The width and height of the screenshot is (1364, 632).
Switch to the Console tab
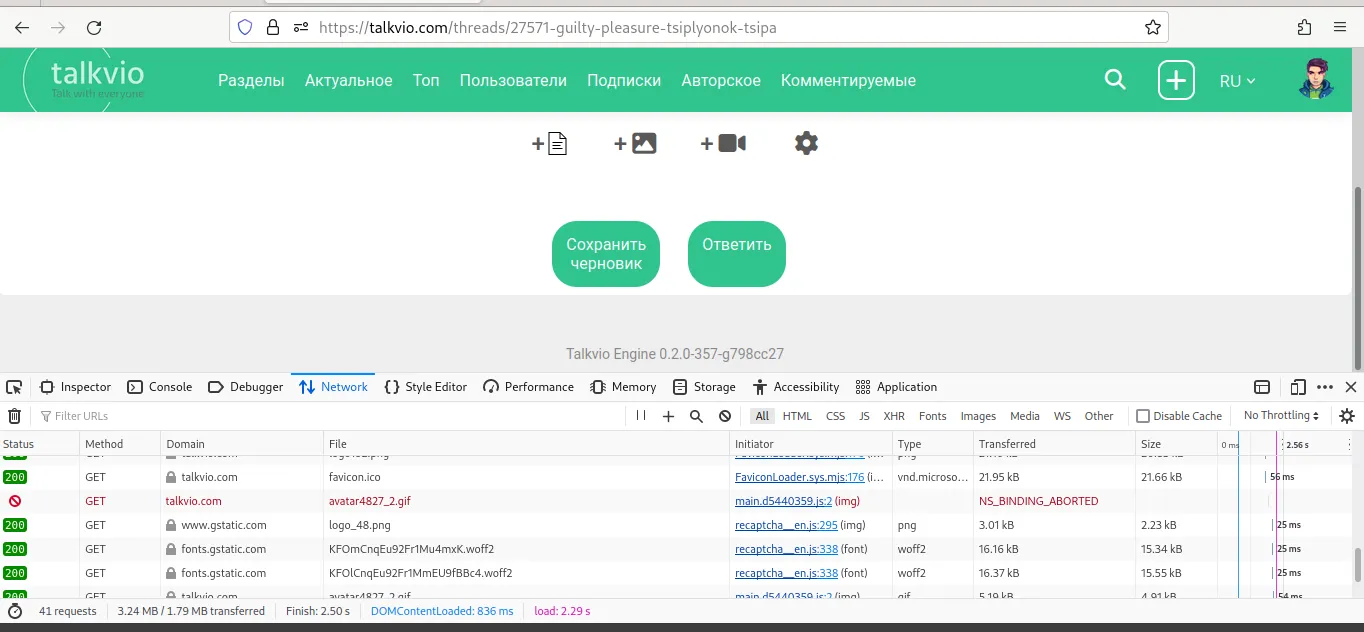tap(160, 387)
